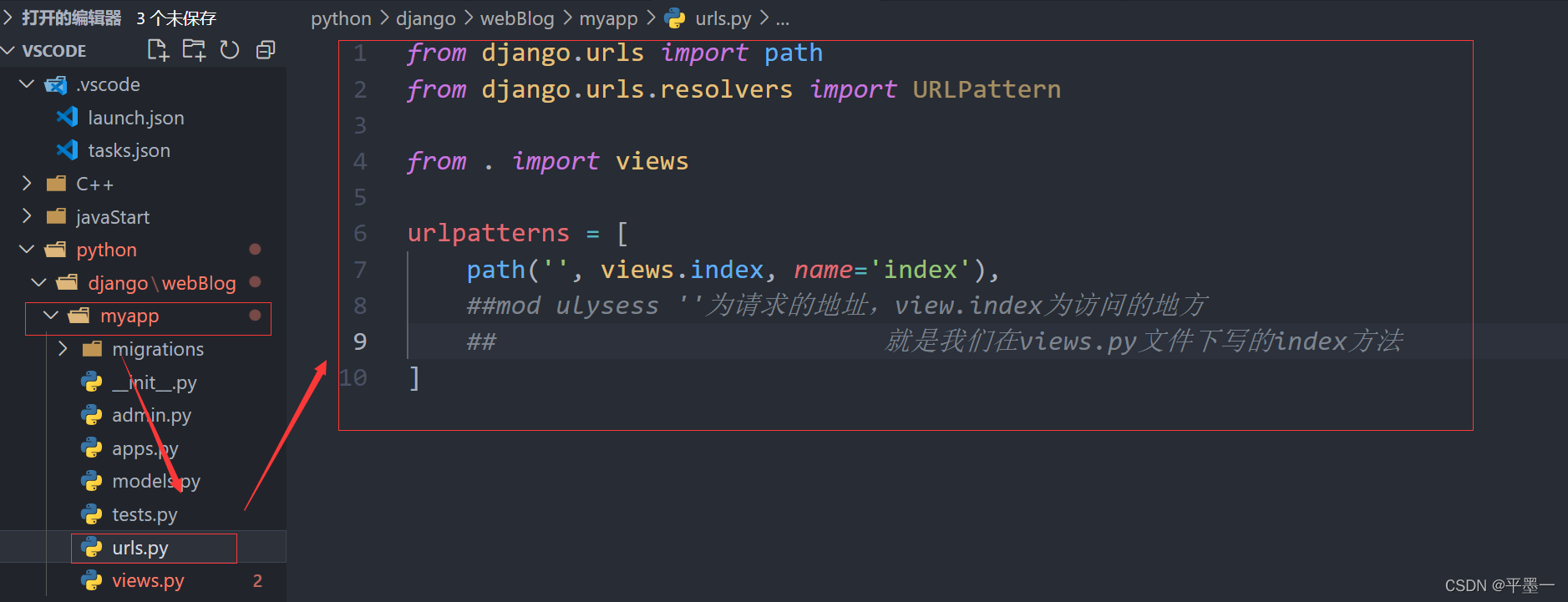Click the webBlog breadcrumb segment
The height and width of the screenshot is (602, 1568).
(x=517, y=18)
